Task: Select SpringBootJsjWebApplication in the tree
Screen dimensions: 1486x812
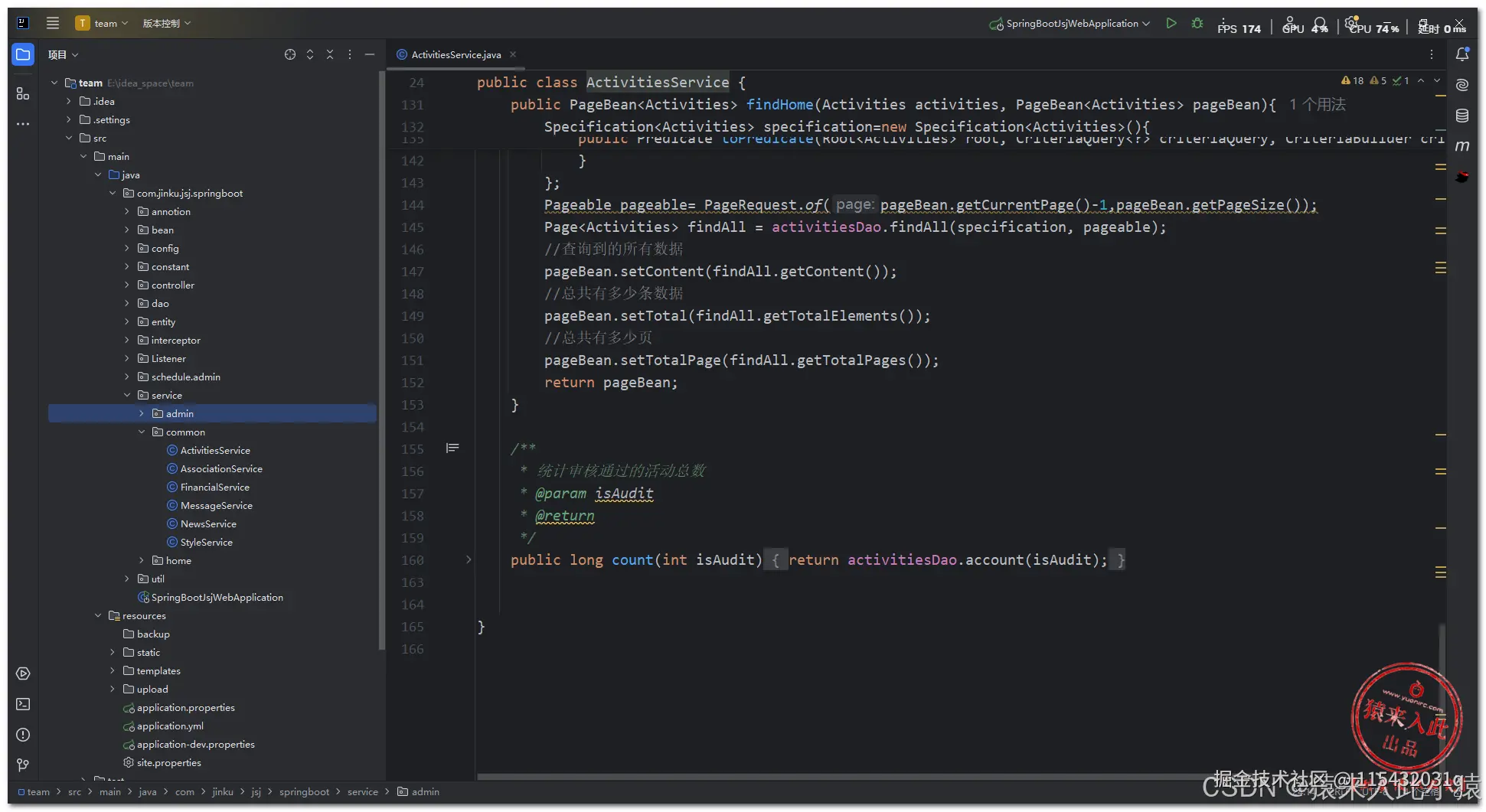Action: tap(211, 597)
